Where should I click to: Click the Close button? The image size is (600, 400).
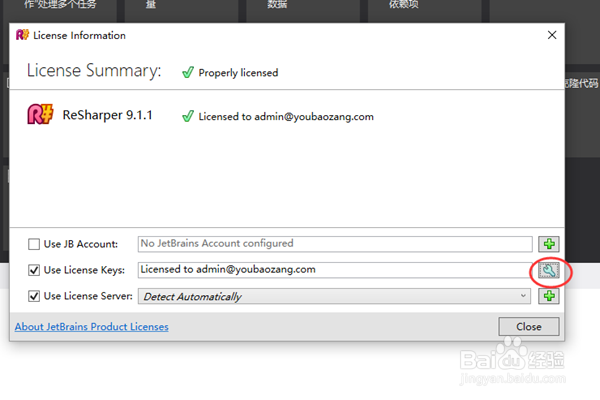pyautogui.click(x=528, y=327)
